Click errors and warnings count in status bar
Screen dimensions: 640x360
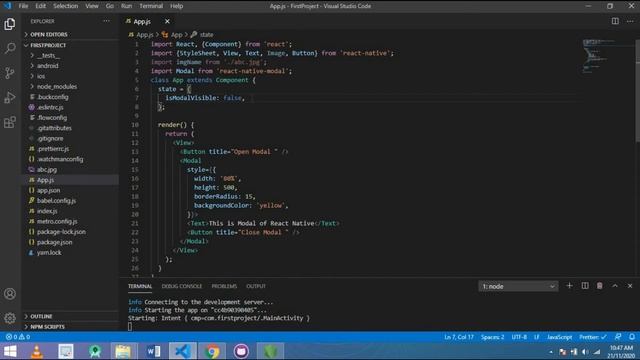[18, 337]
